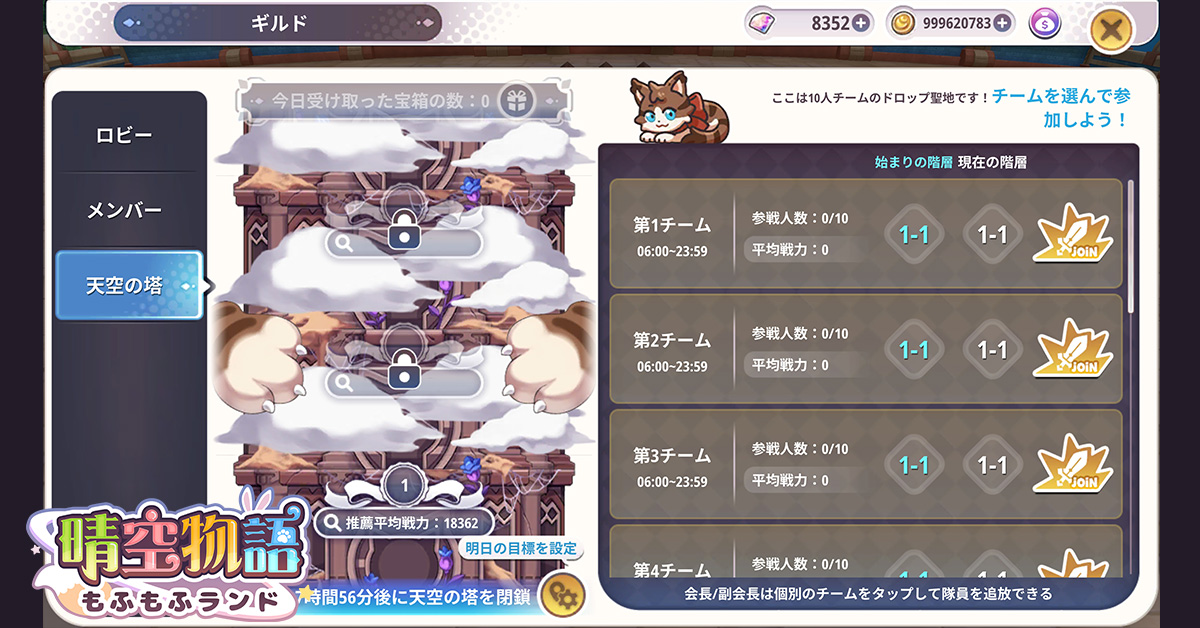Click the JOIN sword icon for 第1チーム
The width and height of the screenshot is (1200, 628).
coord(1073,234)
